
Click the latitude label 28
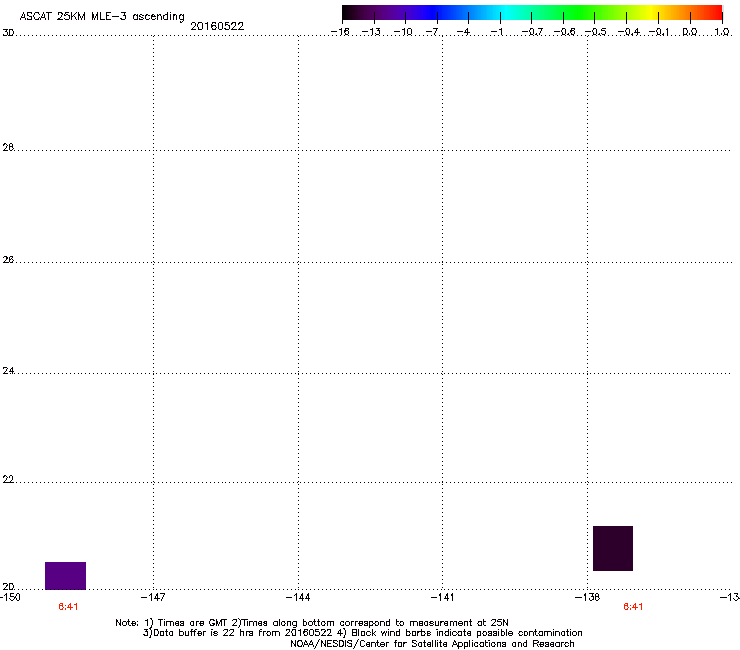8,148
